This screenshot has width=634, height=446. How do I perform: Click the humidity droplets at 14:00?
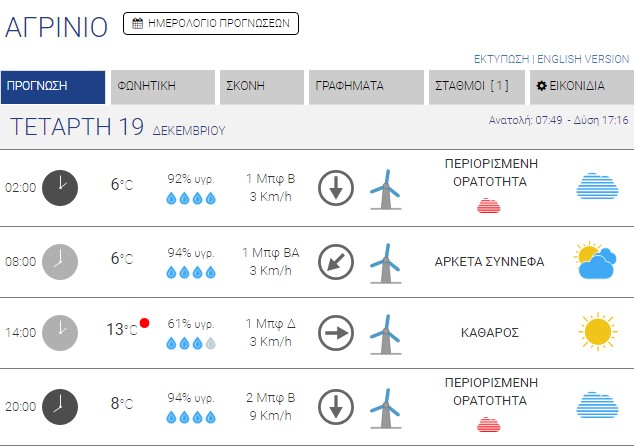(191, 343)
